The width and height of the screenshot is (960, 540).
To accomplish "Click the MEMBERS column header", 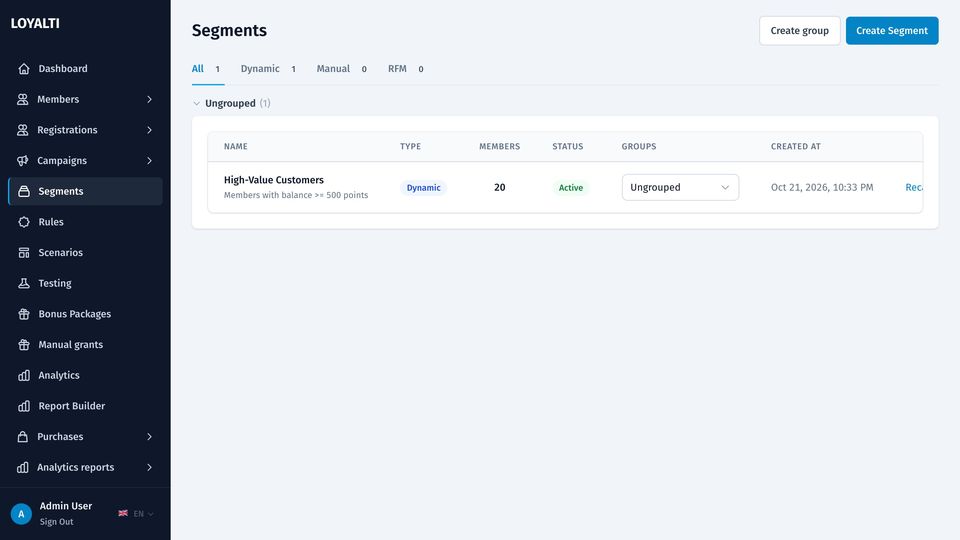I will 500,146.
